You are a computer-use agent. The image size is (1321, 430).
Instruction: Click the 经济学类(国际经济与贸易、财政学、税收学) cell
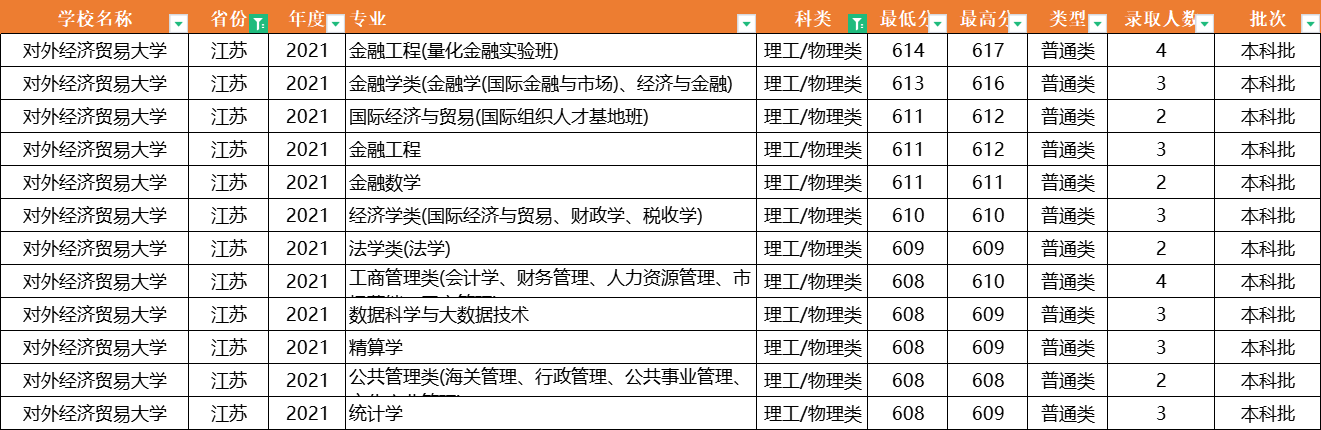[x=550, y=216]
